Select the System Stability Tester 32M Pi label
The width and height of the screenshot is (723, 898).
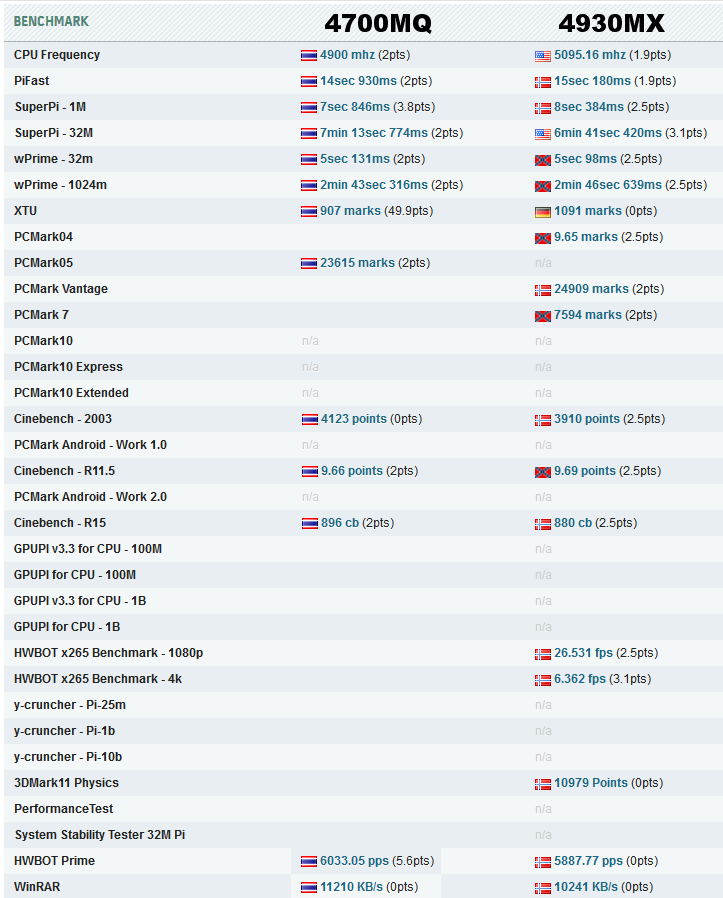(x=100, y=834)
